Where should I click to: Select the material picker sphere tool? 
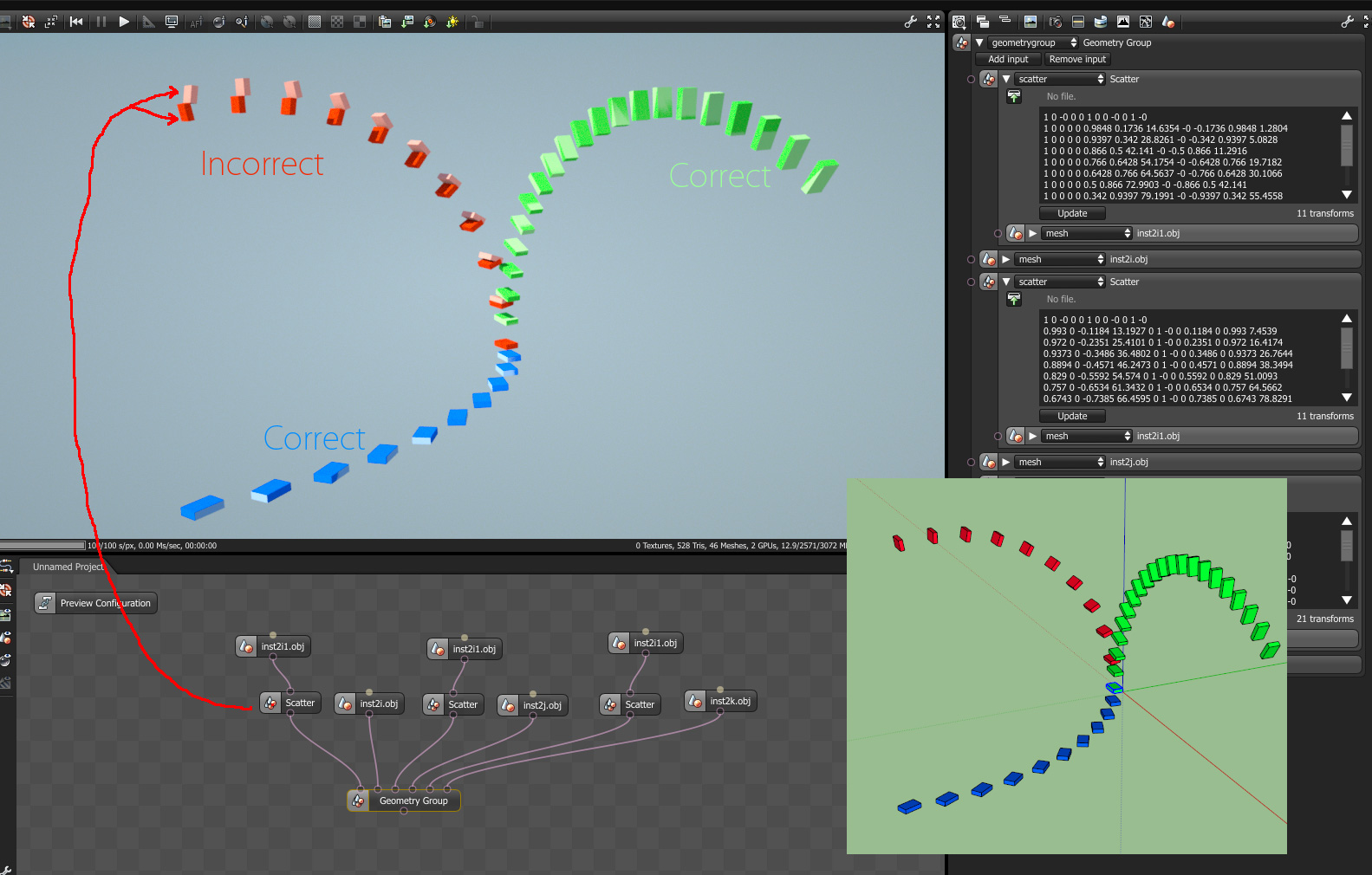tap(218, 22)
